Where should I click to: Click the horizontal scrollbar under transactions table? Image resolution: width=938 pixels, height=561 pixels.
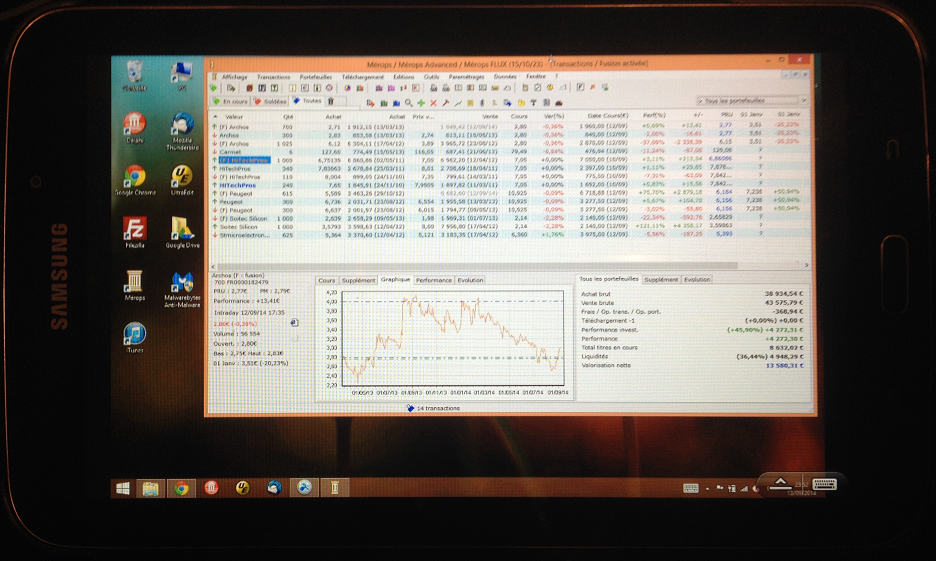[x=476, y=265]
